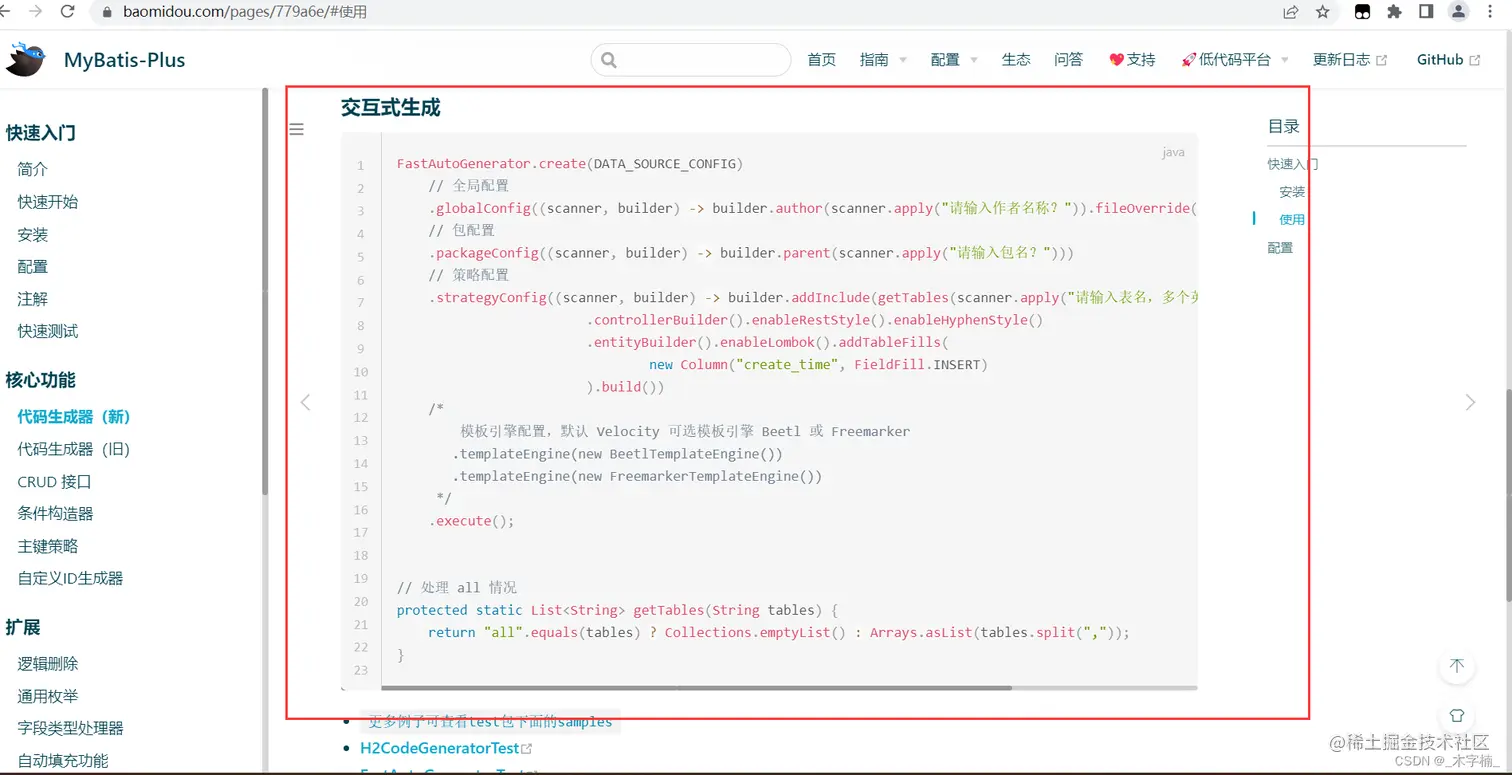The height and width of the screenshot is (775, 1512).
Task: Open the 首页 nav item
Action: pyautogui.click(x=822, y=60)
